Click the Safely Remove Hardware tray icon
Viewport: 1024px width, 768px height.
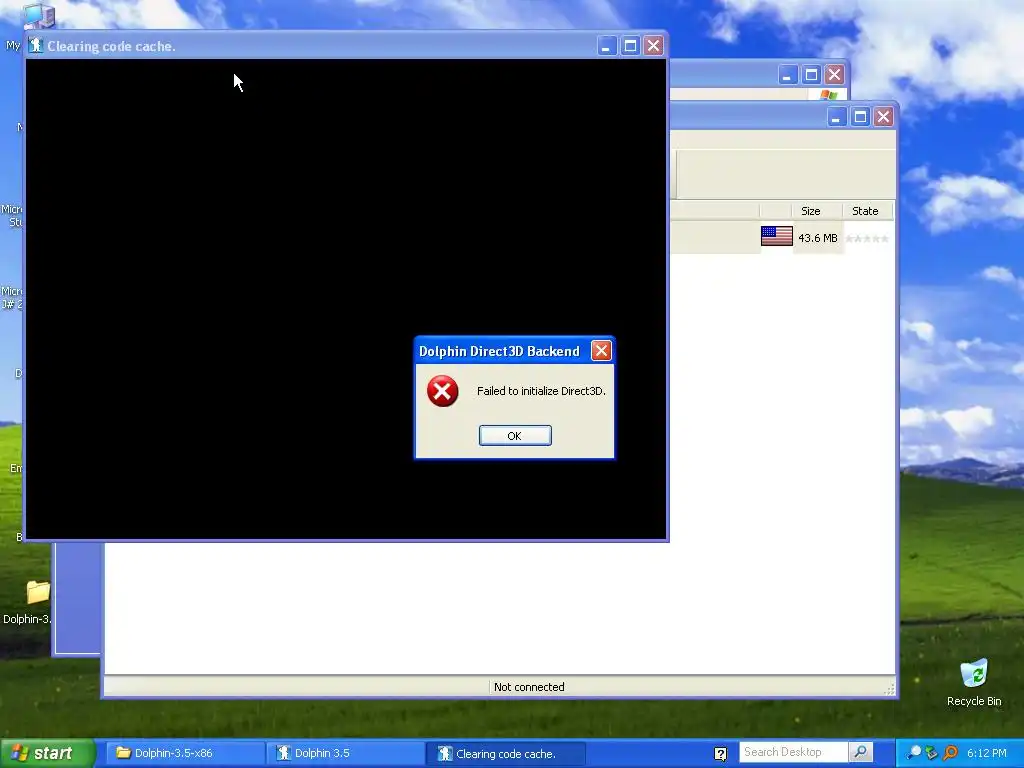(x=931, y=753)
